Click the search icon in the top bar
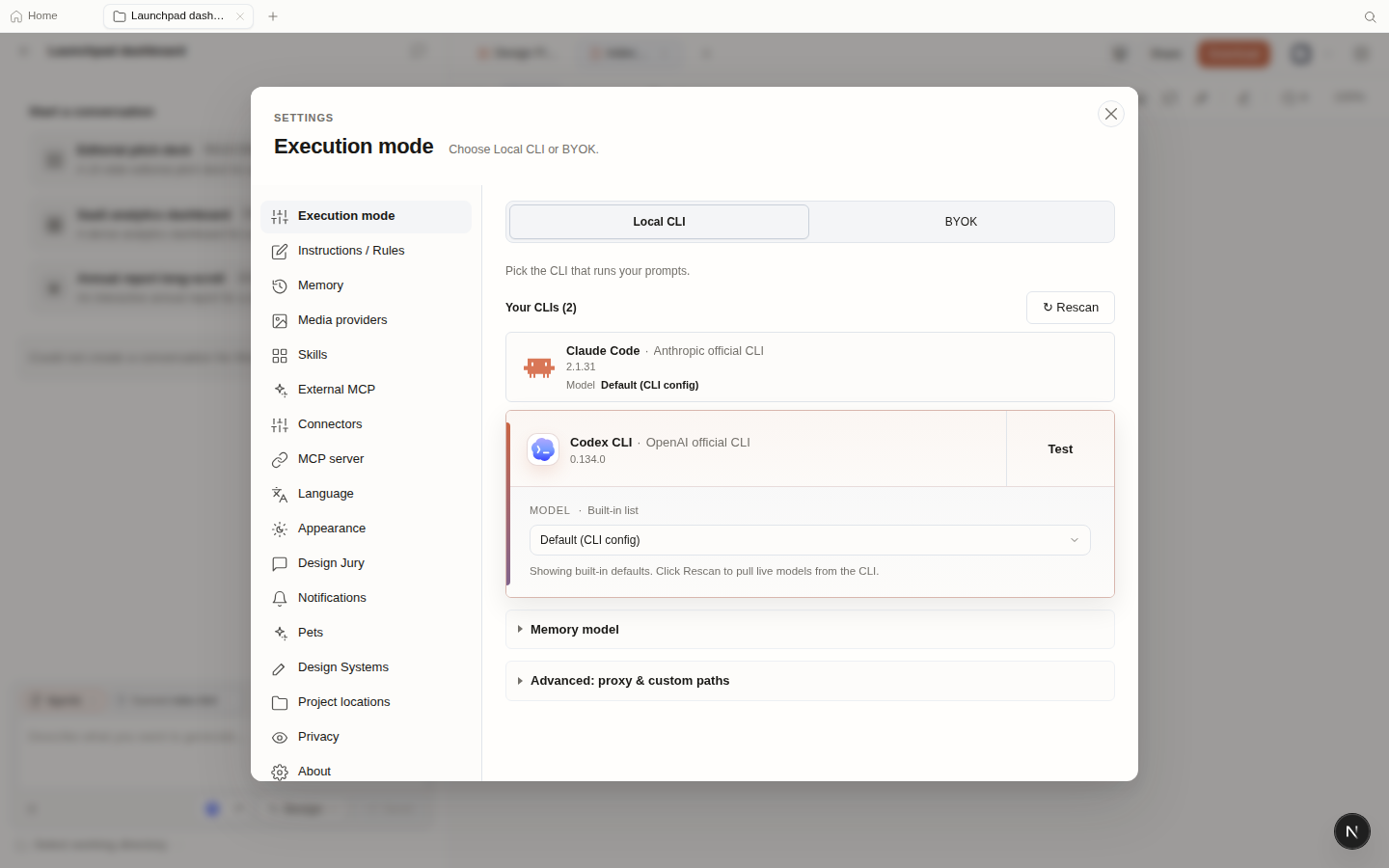 pos(1370,16)
